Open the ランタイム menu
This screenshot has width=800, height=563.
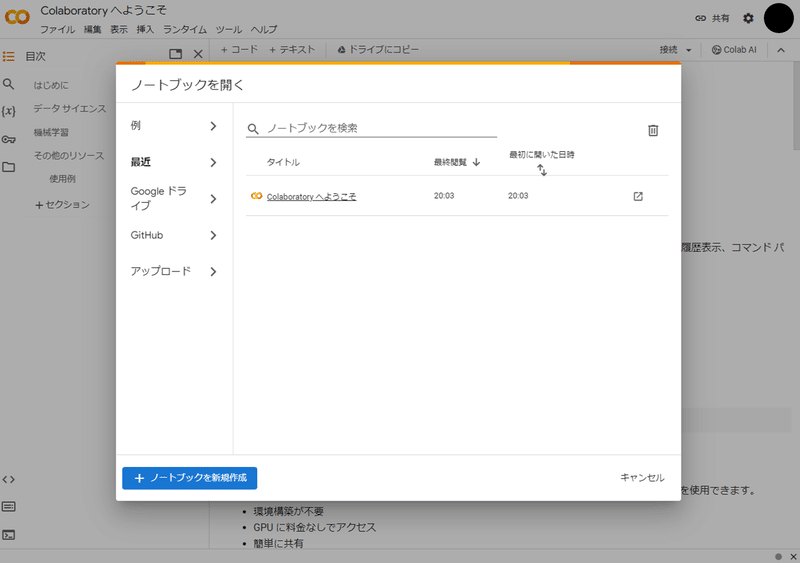tap(185, 30)
